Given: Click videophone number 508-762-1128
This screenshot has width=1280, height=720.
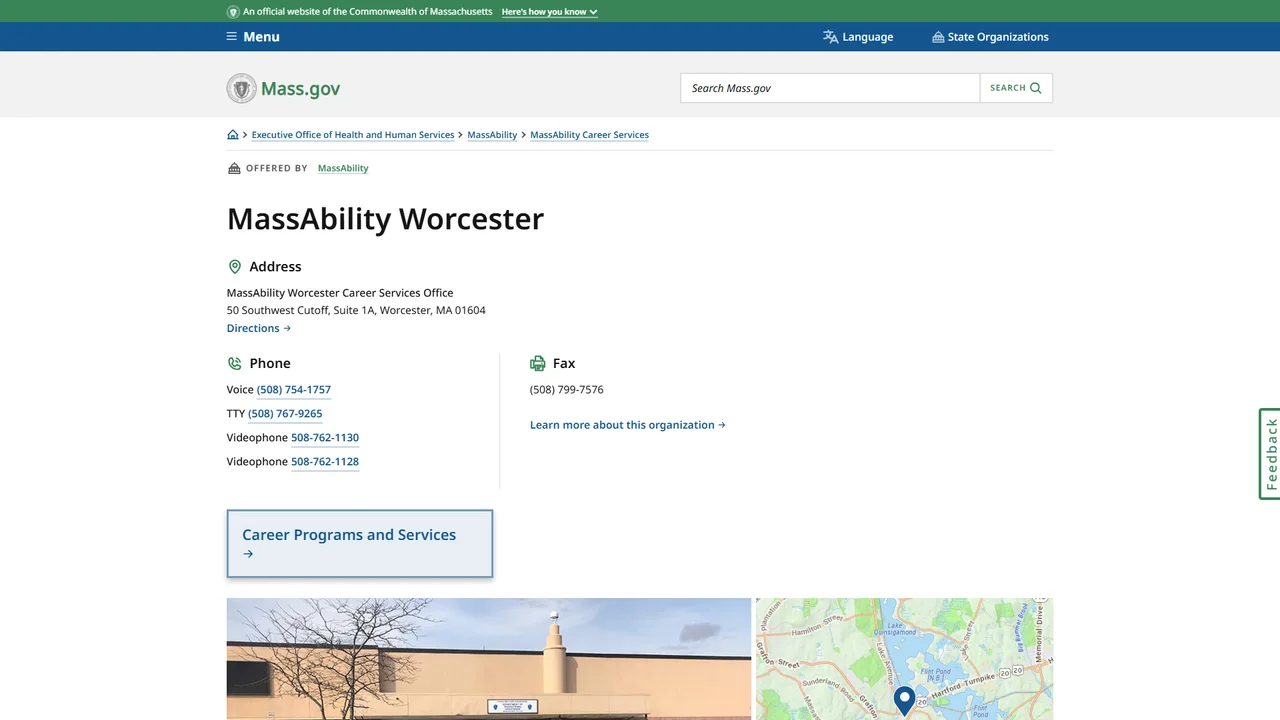Looking at the screenshot, I should point(325,462).
